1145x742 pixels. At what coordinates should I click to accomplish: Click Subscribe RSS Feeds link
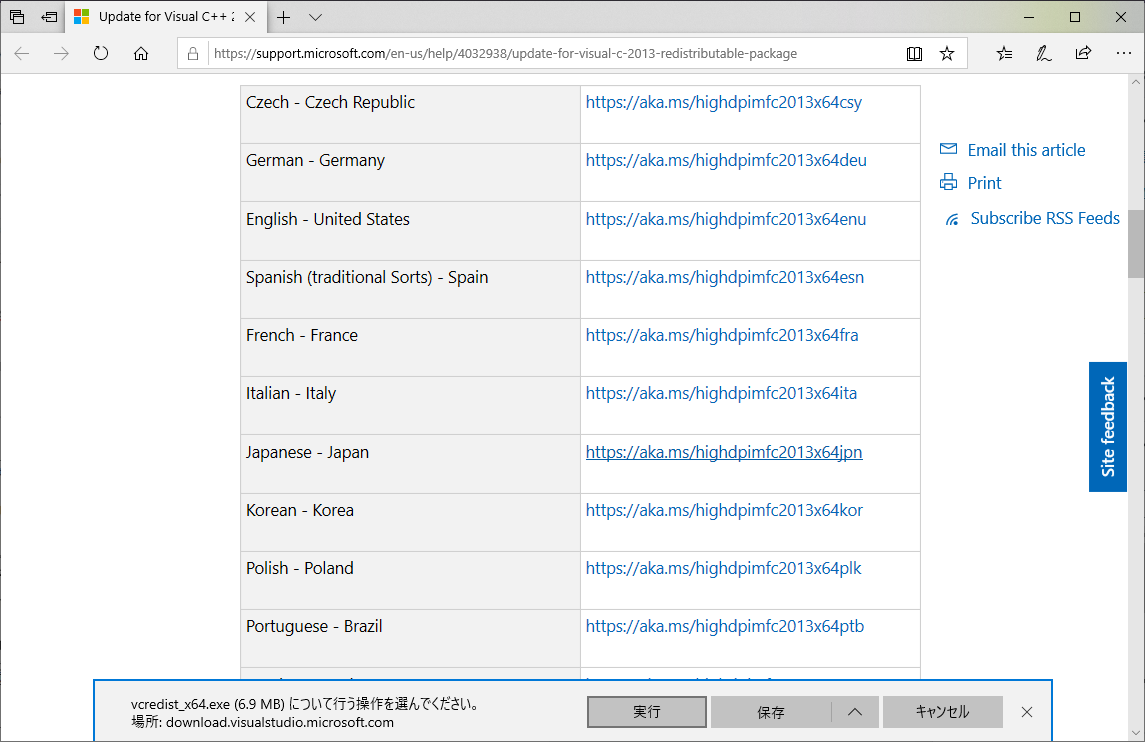(1045, 218)
